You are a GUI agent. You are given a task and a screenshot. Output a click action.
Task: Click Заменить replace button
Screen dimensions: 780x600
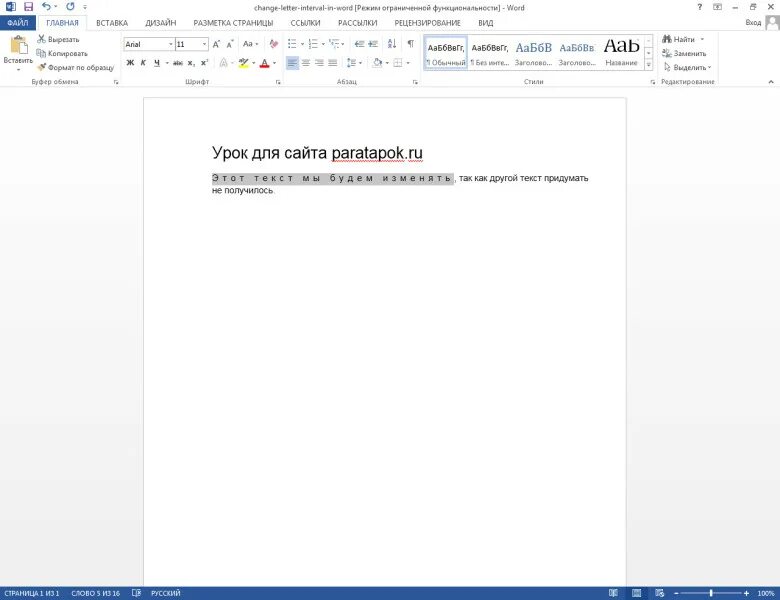[684, 53]
